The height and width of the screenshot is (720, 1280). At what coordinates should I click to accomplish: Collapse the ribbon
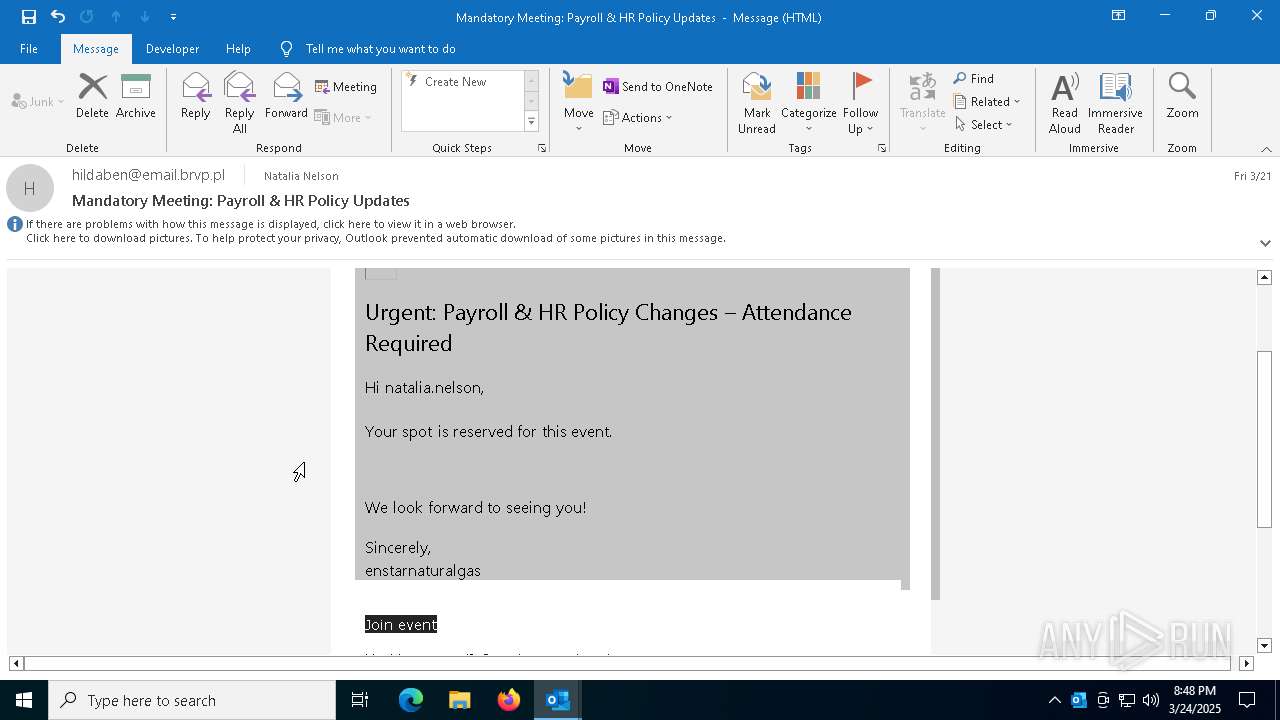pyautogui.click(x=1266, y=149)
